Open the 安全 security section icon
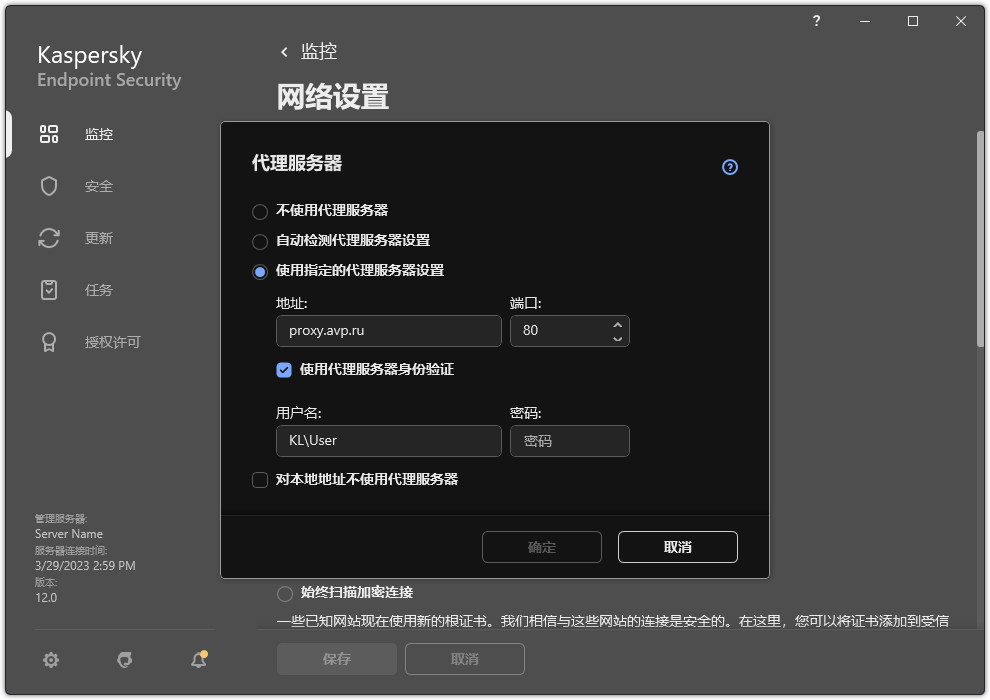Image resolution: width=990 pixels, height=700 pixels. tap(48, 185)
